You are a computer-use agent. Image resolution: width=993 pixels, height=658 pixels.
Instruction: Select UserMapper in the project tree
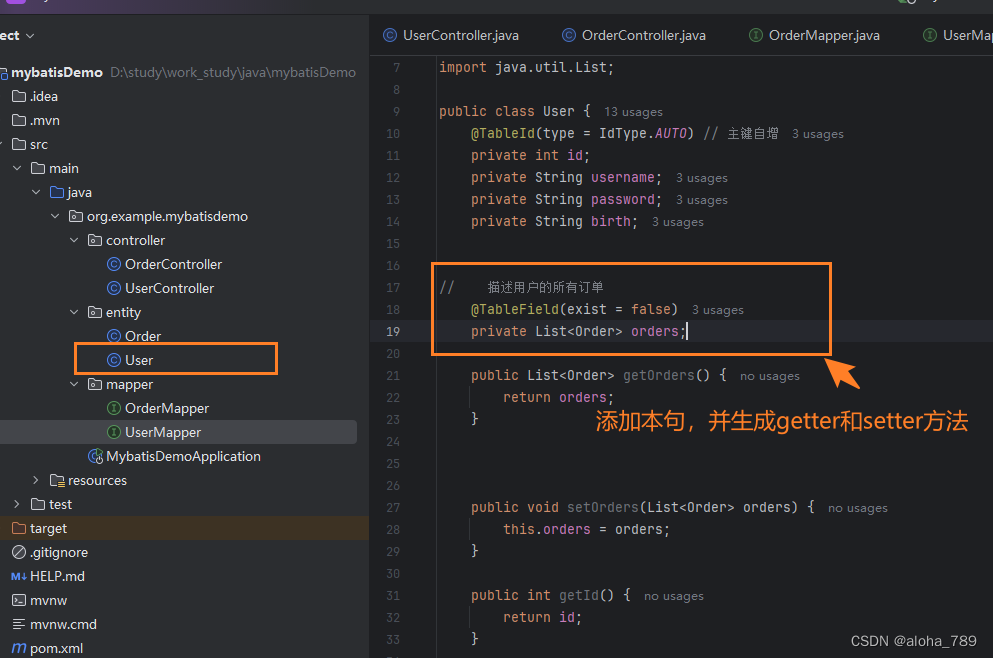[163, 433]
